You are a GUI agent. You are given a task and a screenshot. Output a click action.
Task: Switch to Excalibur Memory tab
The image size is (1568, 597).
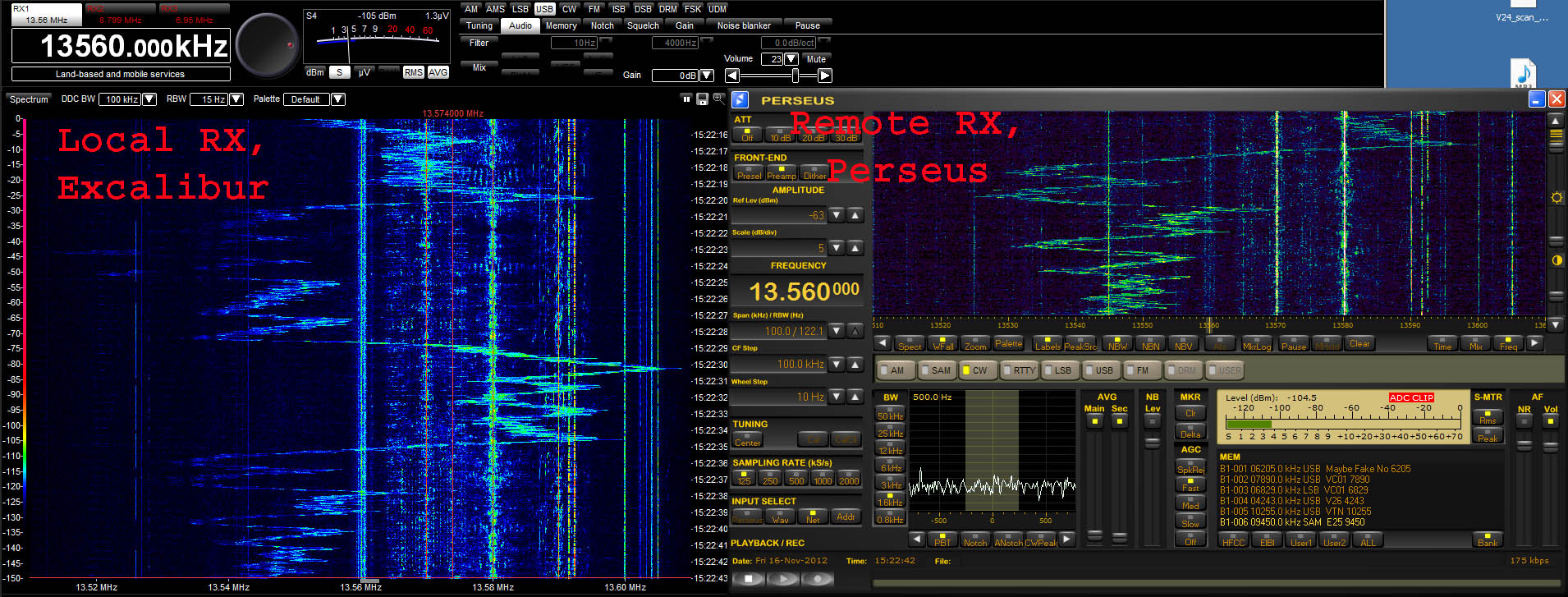click(562, 25)
